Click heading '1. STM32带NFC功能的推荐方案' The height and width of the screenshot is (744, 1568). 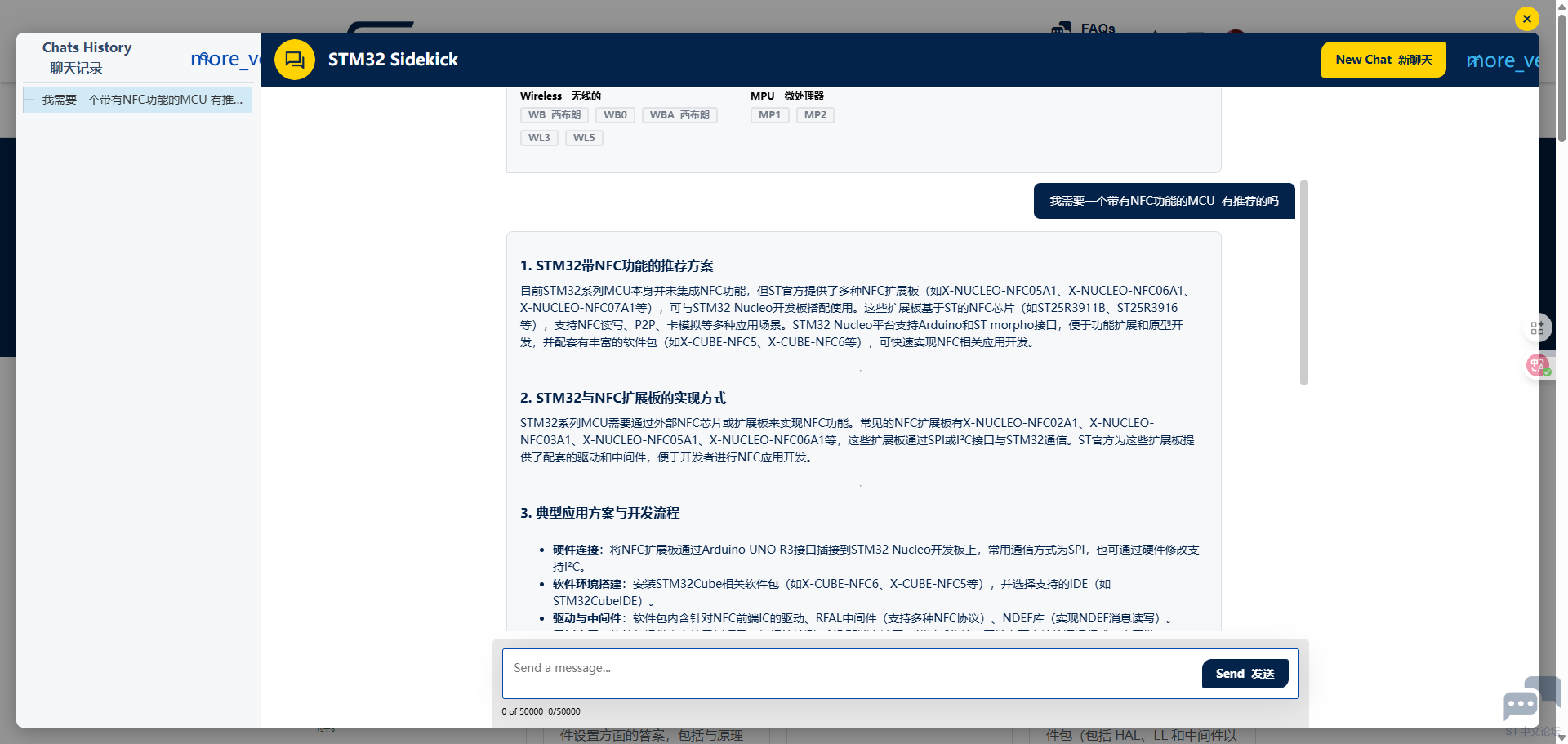[617, 266]
